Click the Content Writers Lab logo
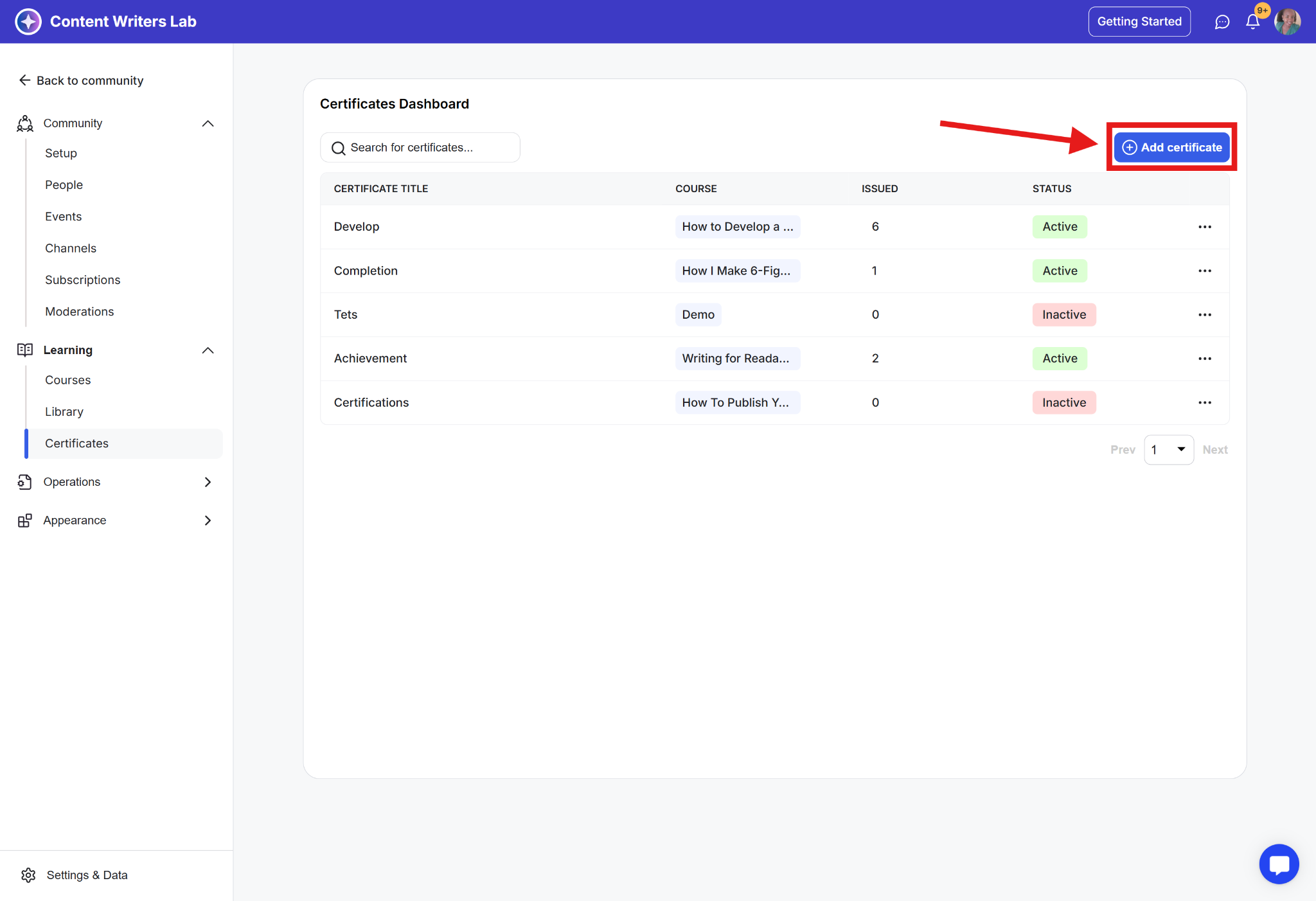This screenshot has width=1316, height=901. tap(28, 22)
